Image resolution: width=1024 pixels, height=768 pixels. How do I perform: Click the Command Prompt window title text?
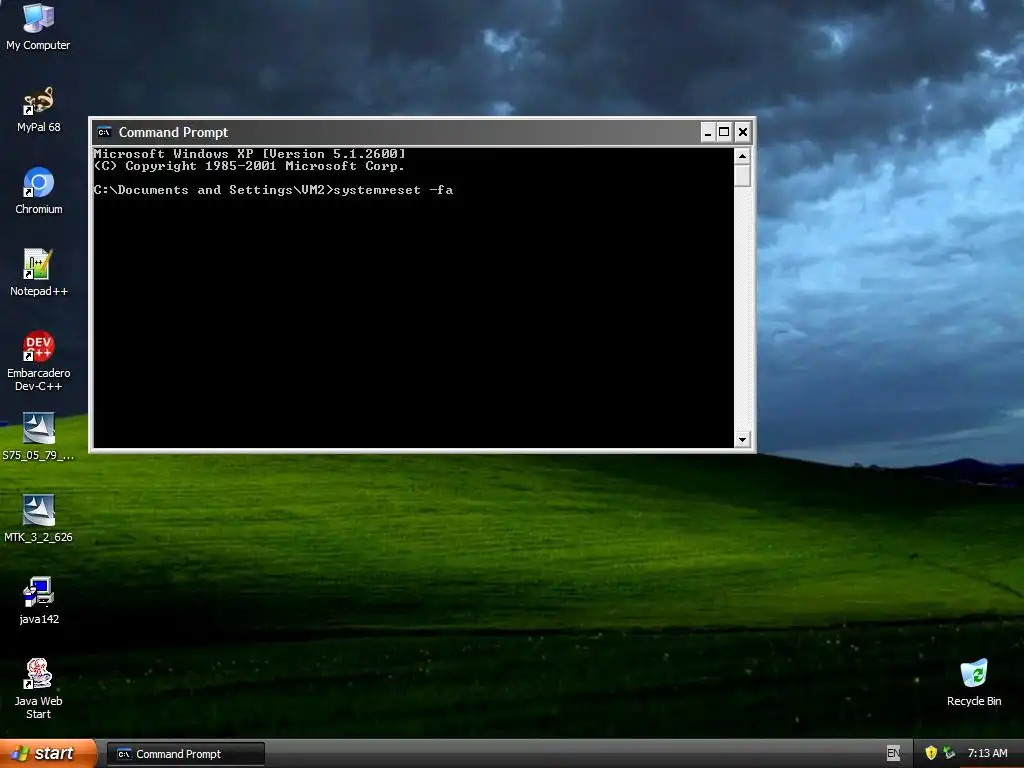[173, 132]
